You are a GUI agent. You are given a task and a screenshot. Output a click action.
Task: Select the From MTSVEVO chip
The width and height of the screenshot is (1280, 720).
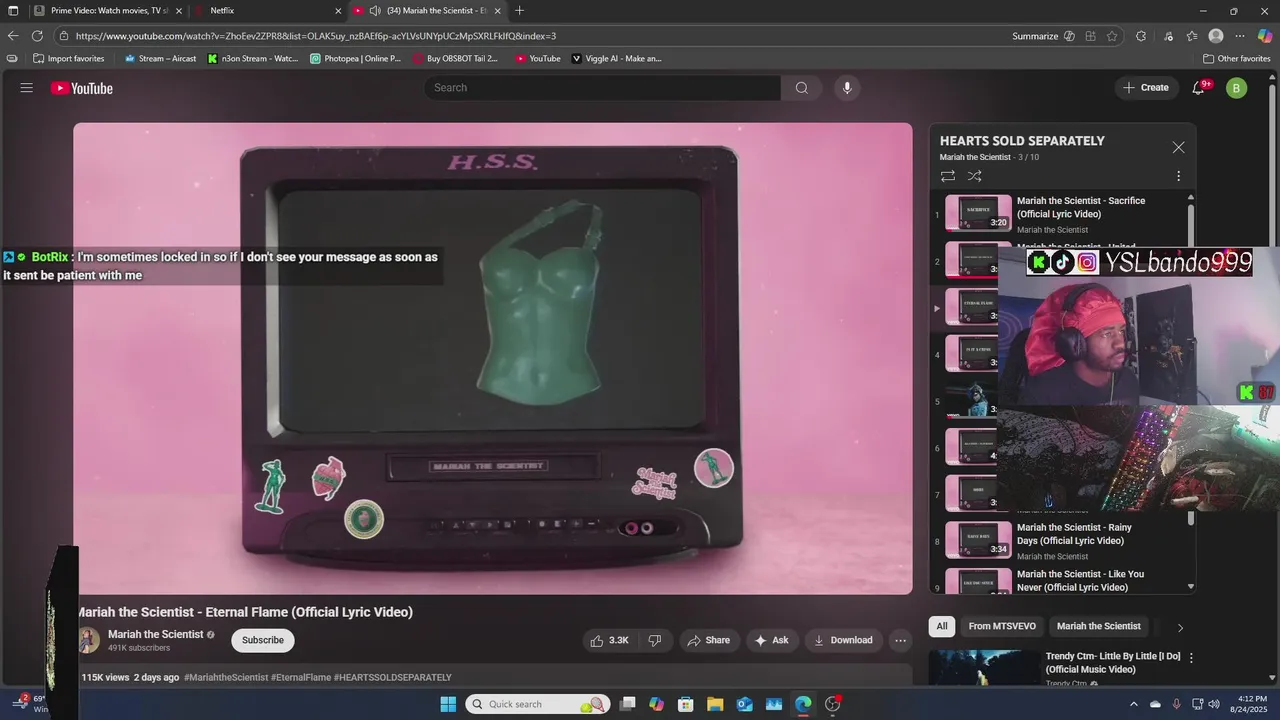click(1002, 626)
